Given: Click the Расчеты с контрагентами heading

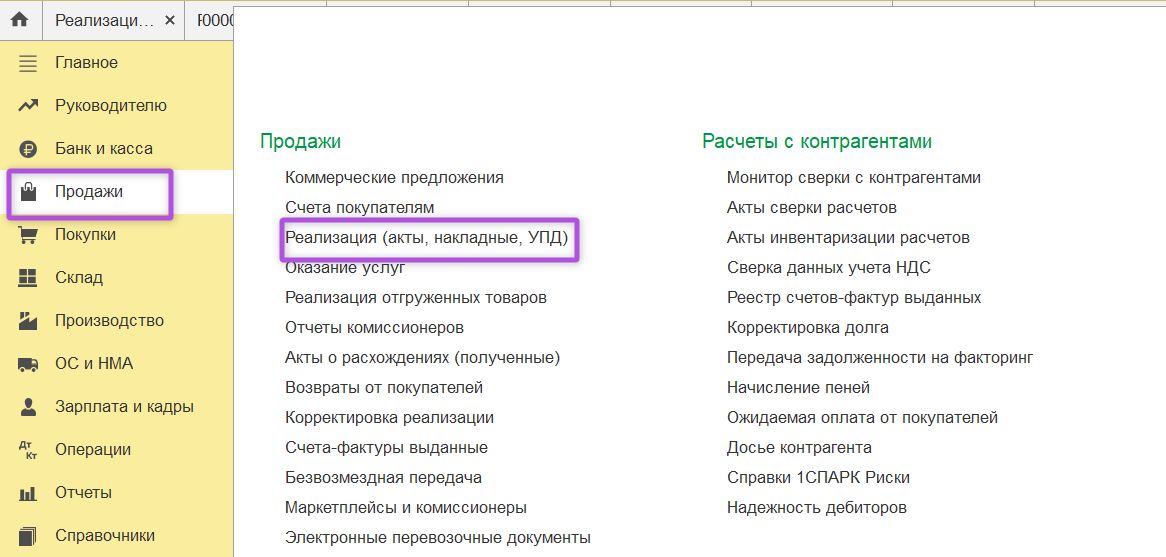Looking at the screenshot, I should pyautogui.click(x=816, y=141).
